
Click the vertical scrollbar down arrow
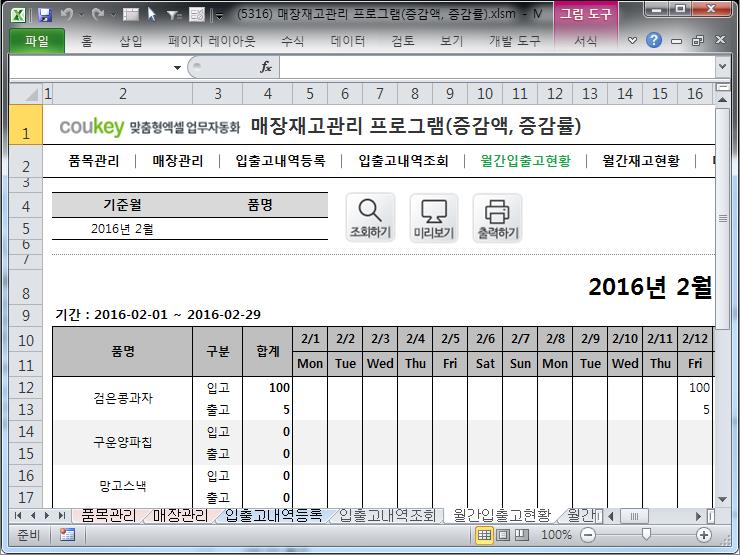point(722,499)
